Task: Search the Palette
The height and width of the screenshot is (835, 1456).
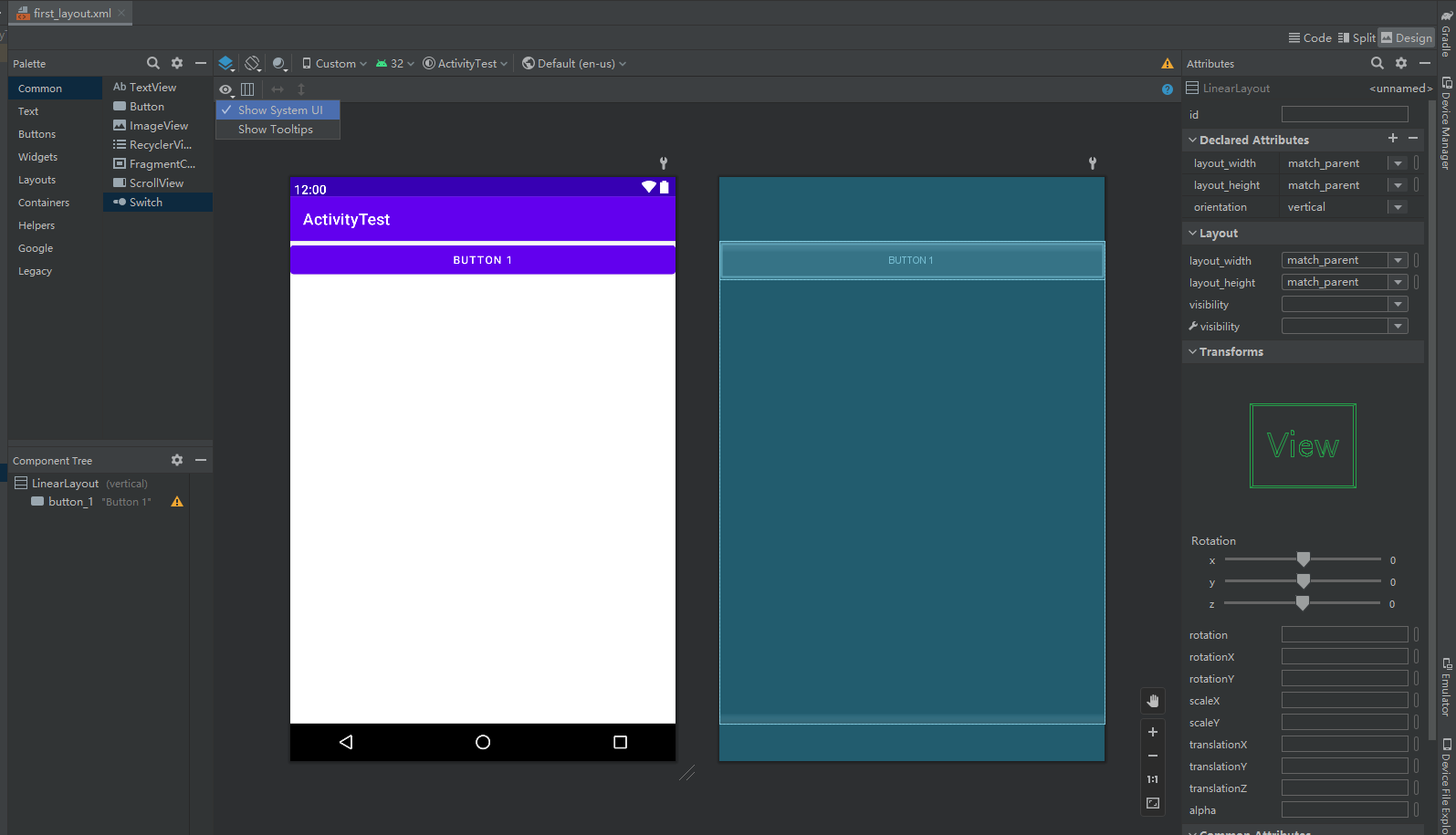Action: click(x=153, y=63)
